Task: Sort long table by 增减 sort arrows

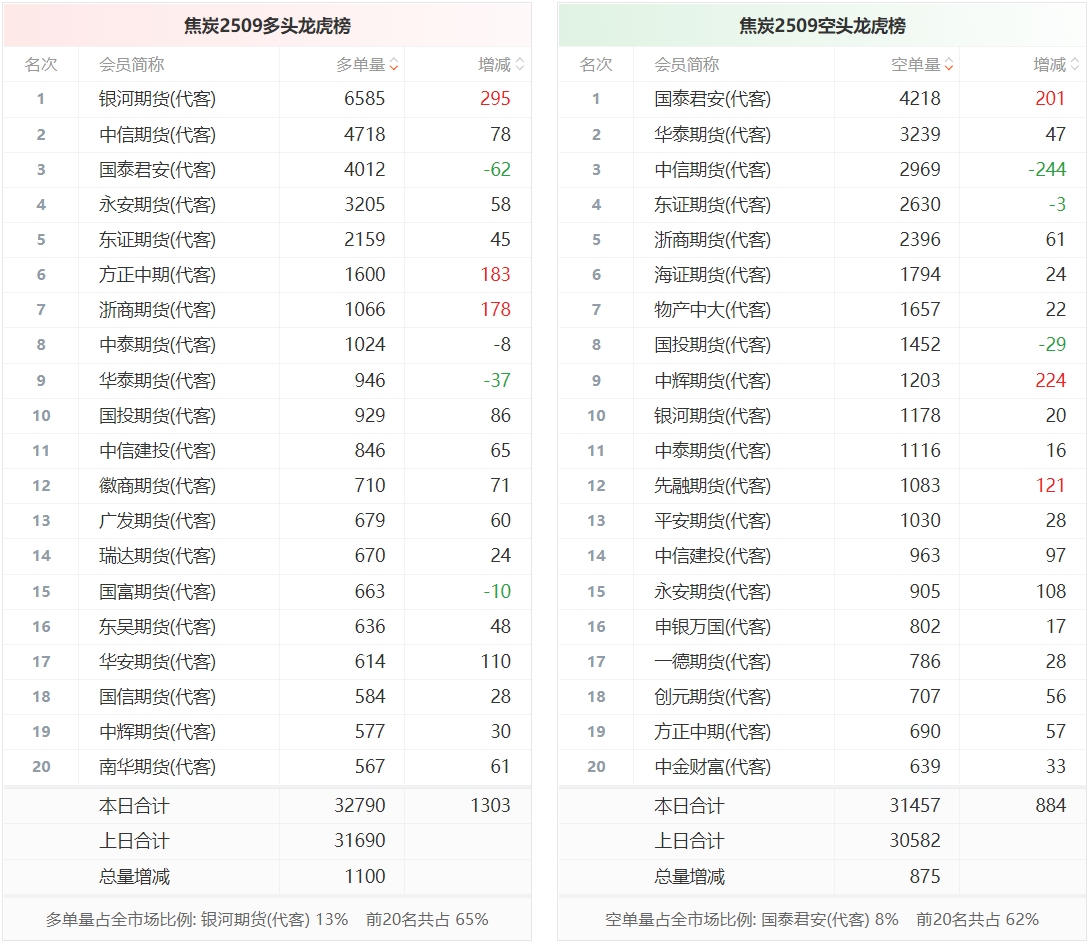Action: pos(520,65)
